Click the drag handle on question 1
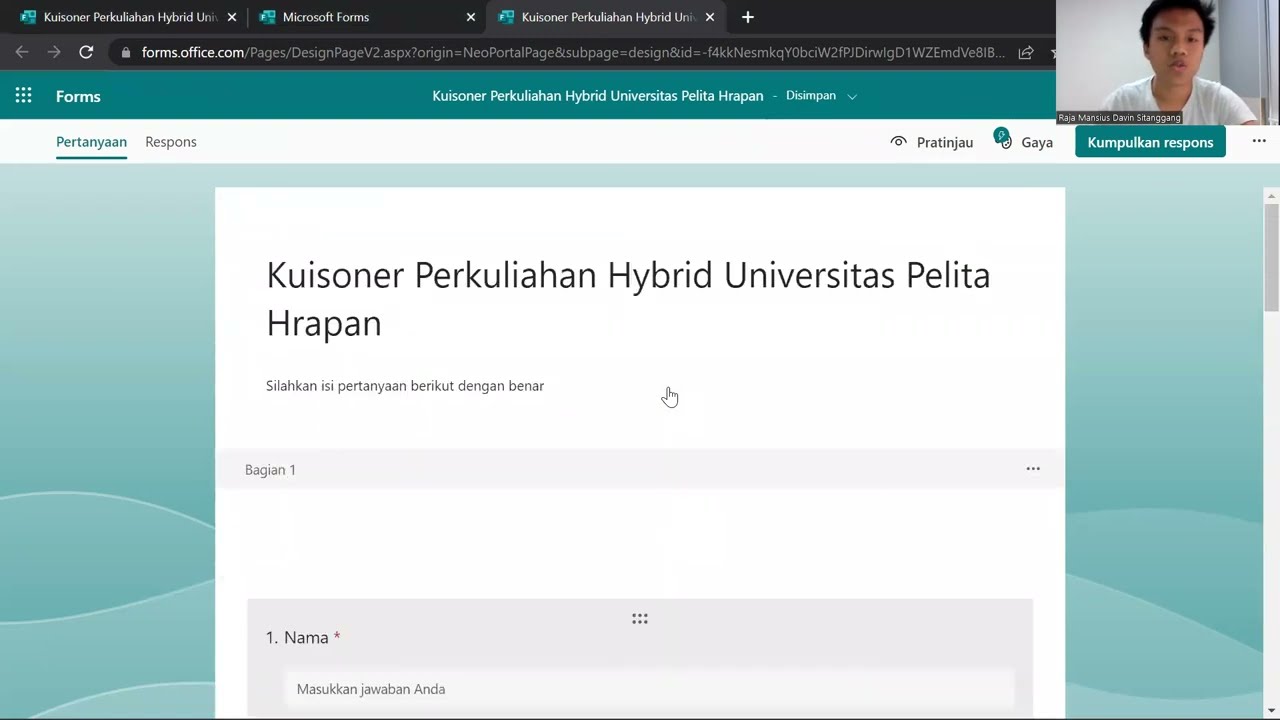Viewport: 1280px width, 720px height. (x=640, y=619)
